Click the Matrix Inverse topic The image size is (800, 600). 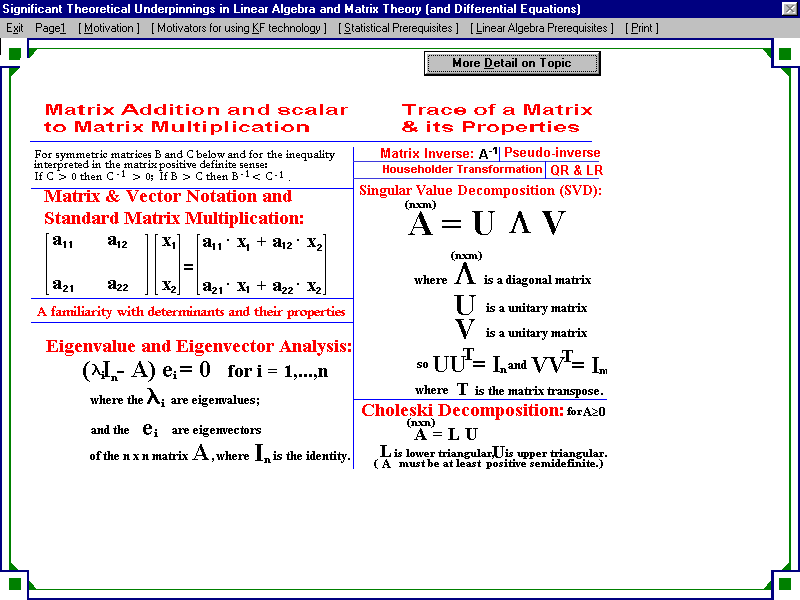click(x=438, y=153)
